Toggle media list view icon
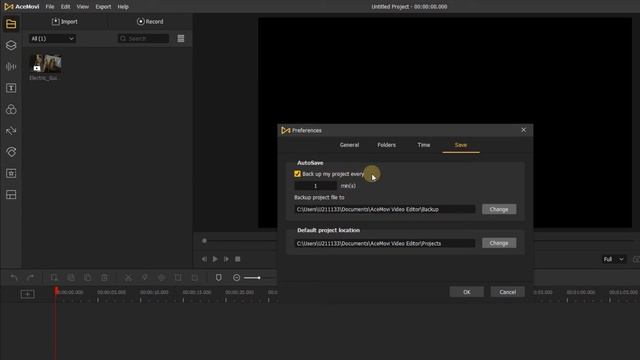 (x=181, y=38)
